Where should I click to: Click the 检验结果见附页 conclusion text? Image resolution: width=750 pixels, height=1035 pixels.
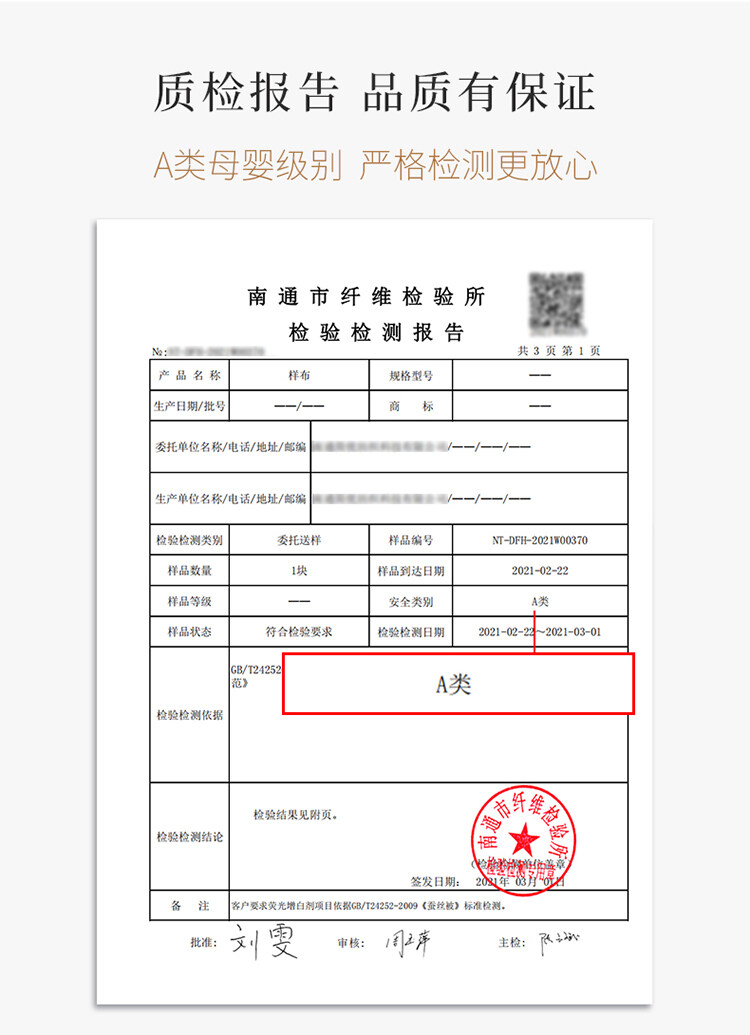296,814
